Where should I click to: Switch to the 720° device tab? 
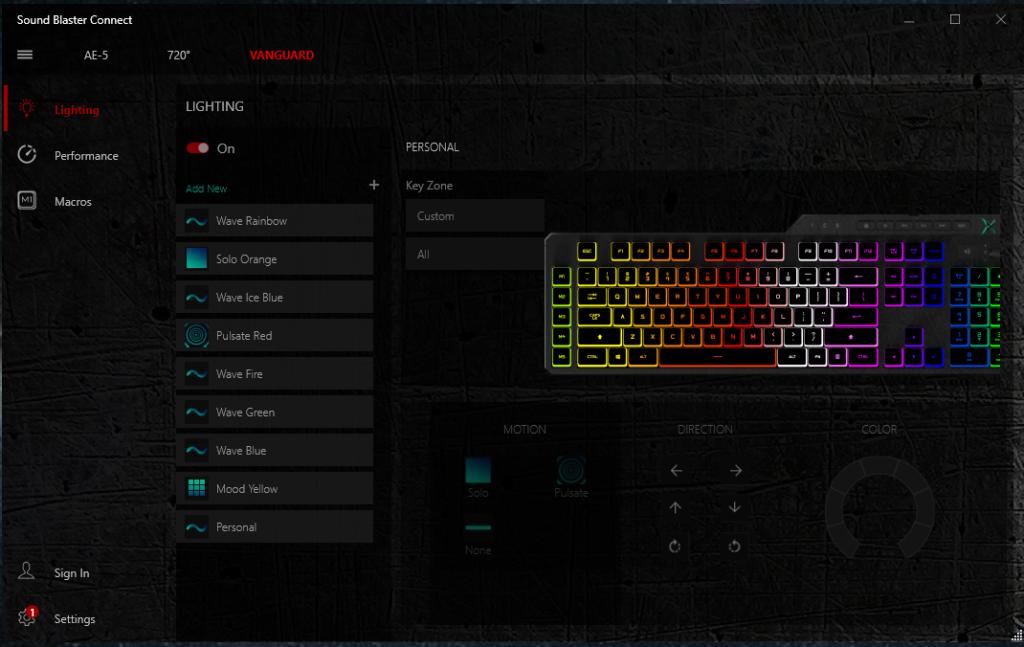pos(179,55)
